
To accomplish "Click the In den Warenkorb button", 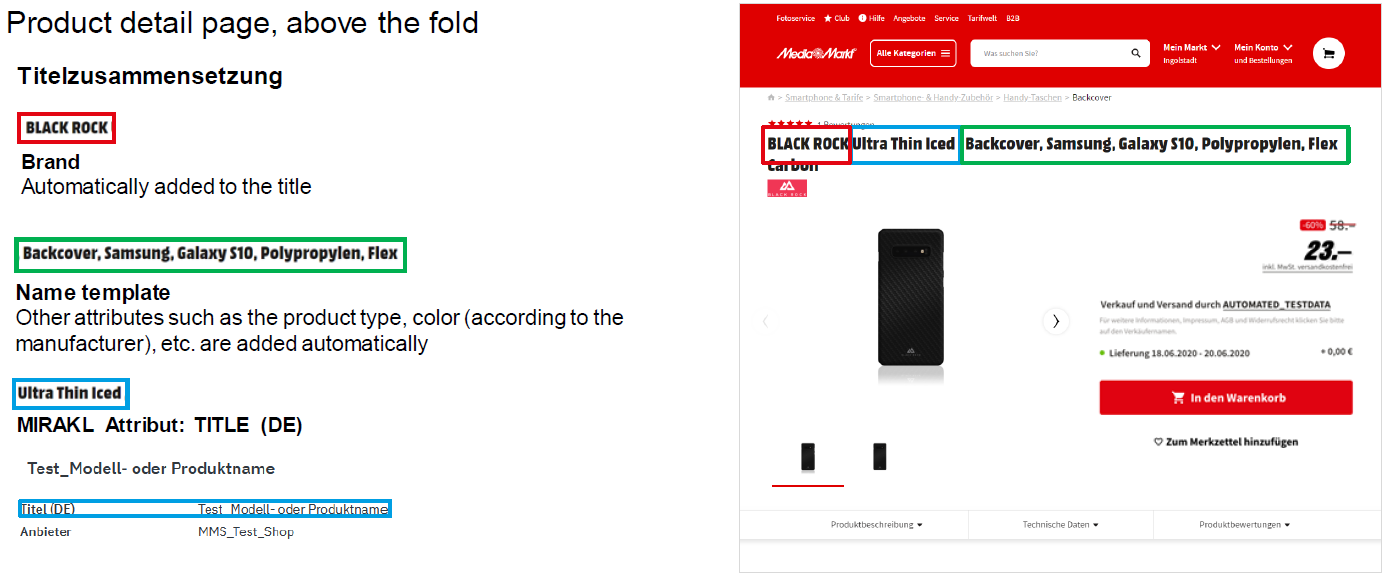I will [x=1225, y=397].
